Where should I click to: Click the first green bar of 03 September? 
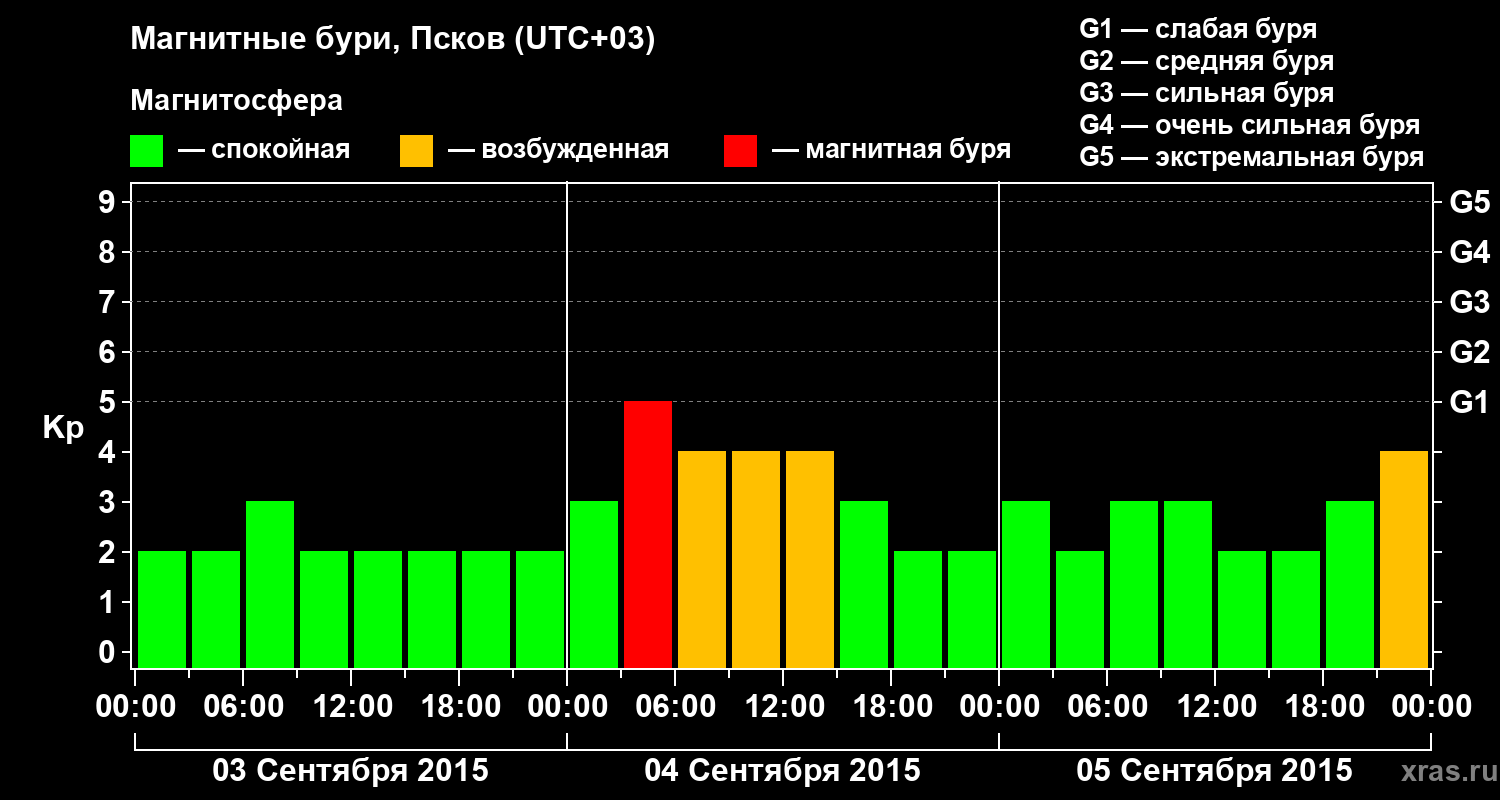coord(162,609)
